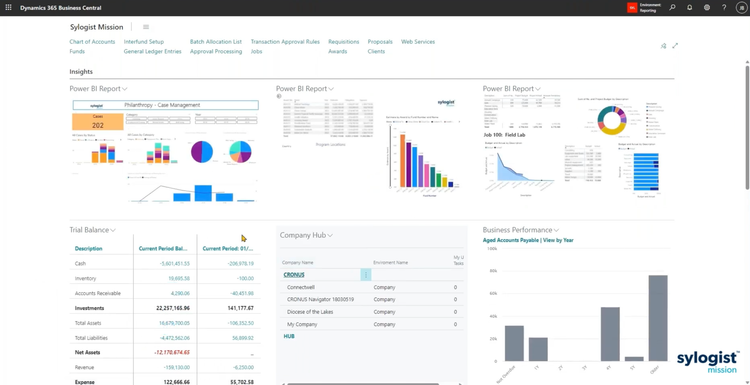Click the Not Overdue chart bar
The image size is (750, 385).
pos(514,343)
